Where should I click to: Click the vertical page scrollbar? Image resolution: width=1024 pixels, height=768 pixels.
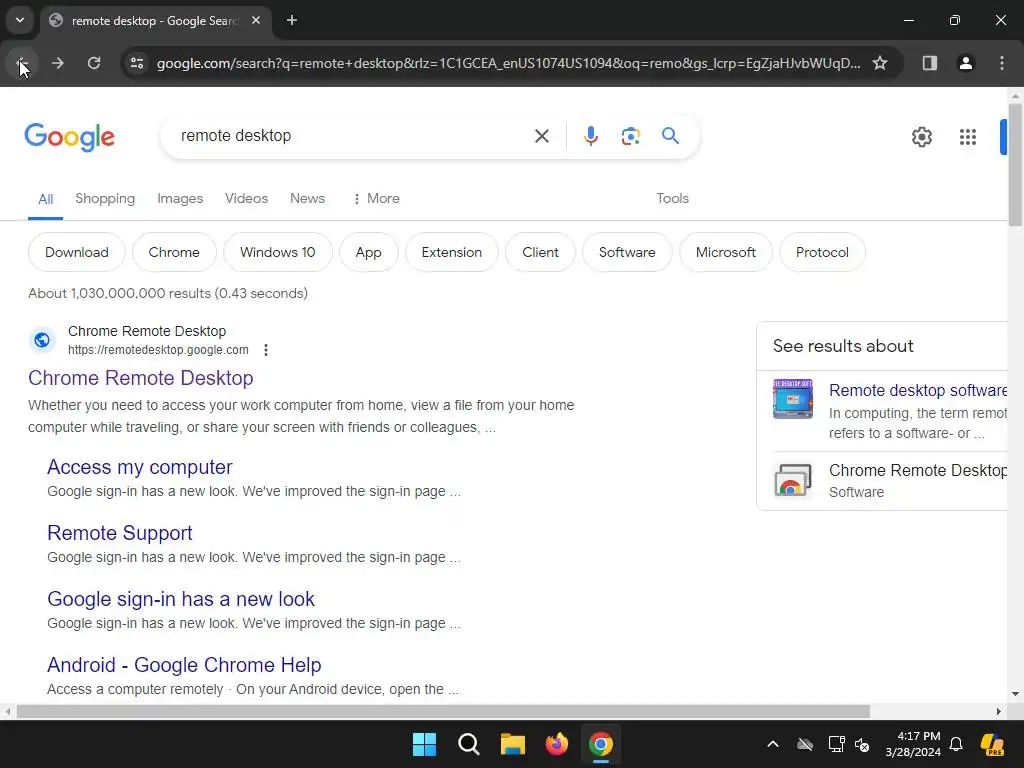(1016, 165)
